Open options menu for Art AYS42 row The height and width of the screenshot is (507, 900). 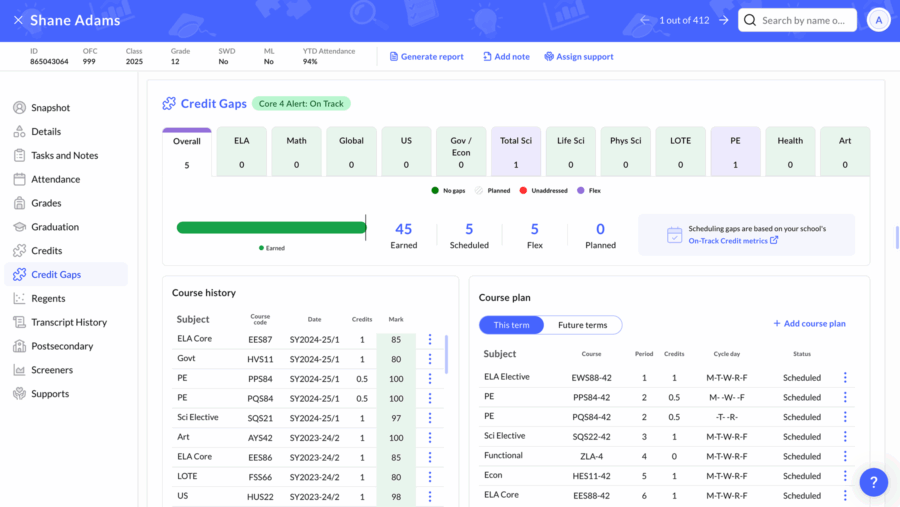430,437
